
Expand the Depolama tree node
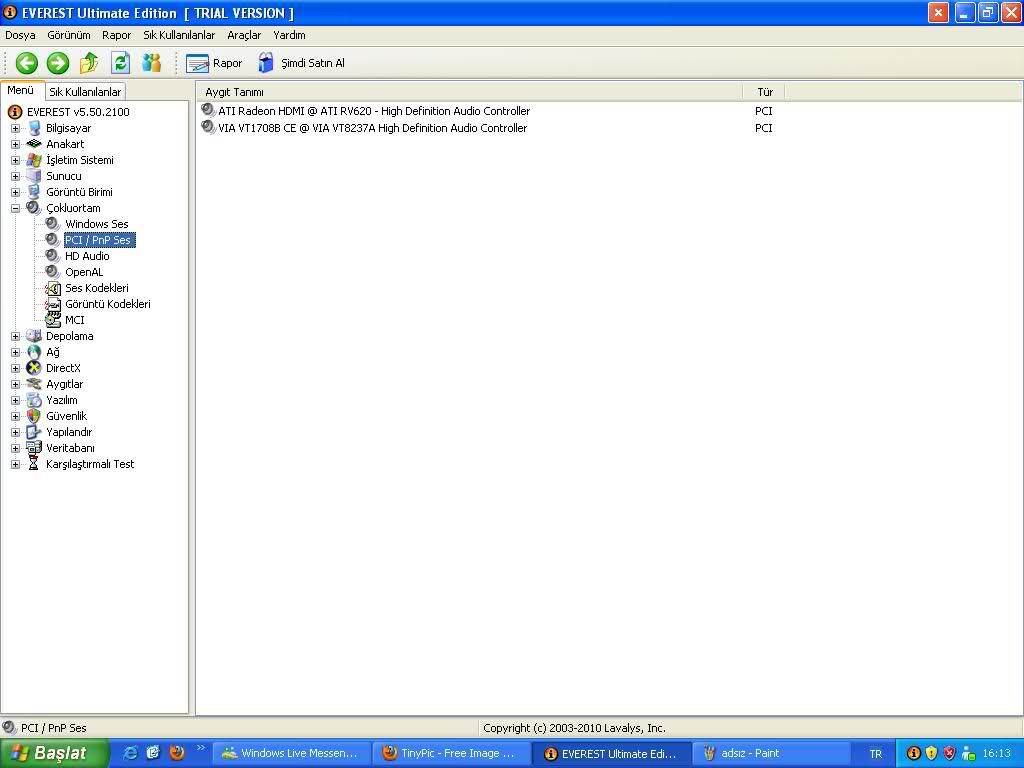(15, 336)
